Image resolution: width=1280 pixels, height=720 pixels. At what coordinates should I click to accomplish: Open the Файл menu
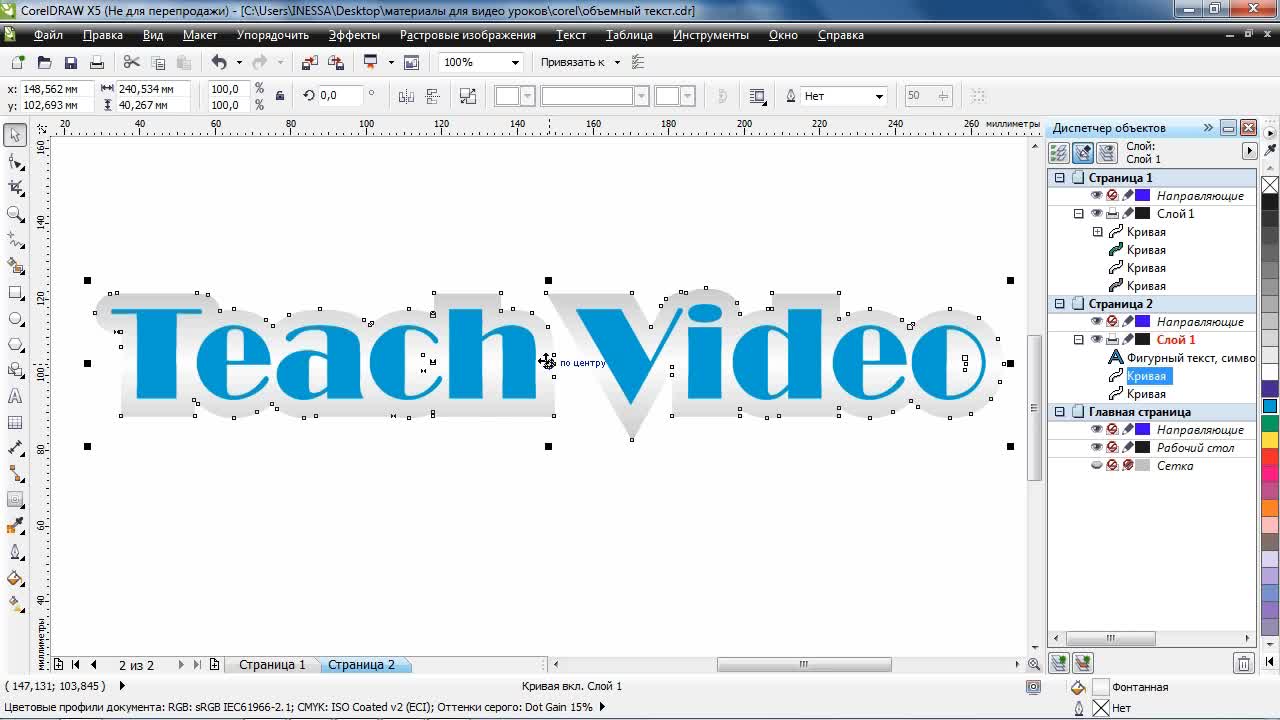pos(48,35)
